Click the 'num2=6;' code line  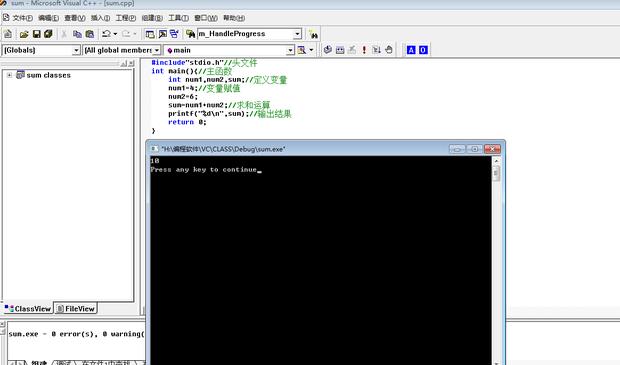coord(183,96)
